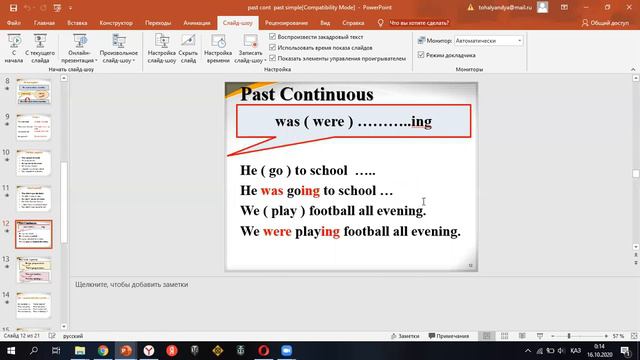The height and width of the screenshot is (360, 640).
Task: Switch to Рецензирование tab
Action: coord(287,23)
